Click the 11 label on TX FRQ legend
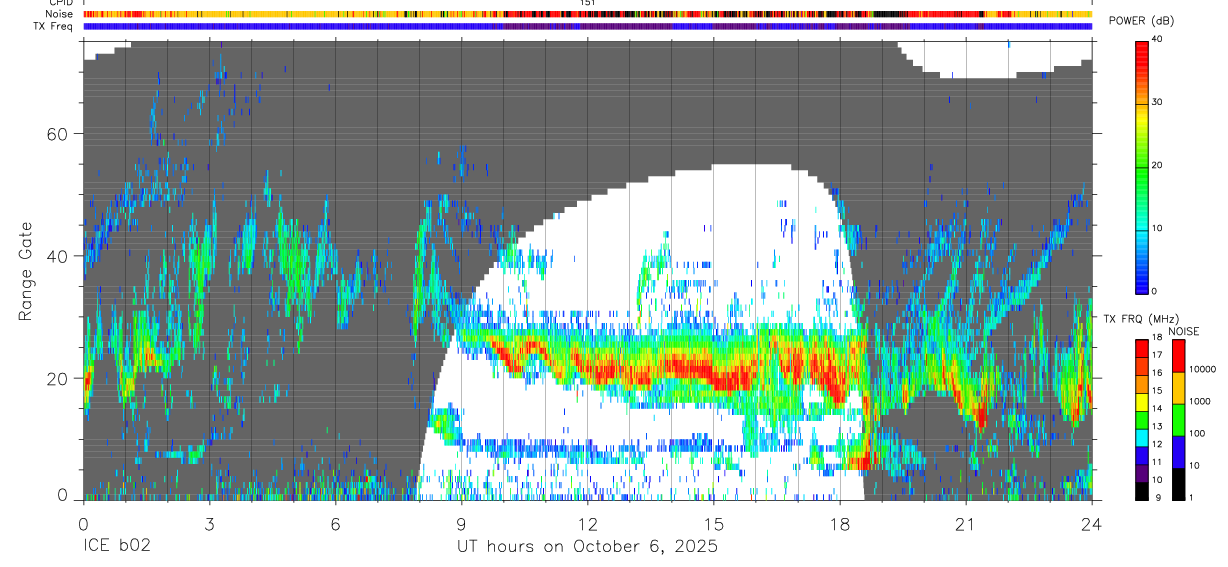Screen dimensions: 1228x567 click(1156, 462)
